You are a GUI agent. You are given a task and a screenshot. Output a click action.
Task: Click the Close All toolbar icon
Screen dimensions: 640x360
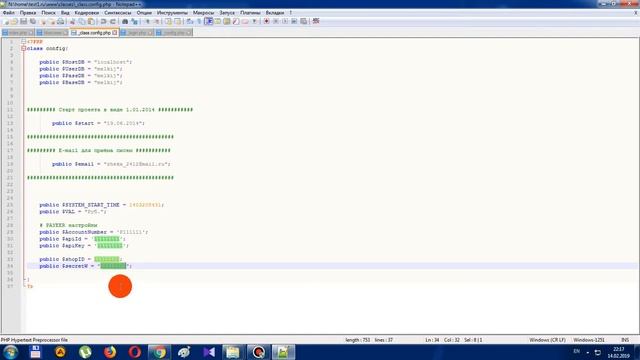[x=51, y=21]
